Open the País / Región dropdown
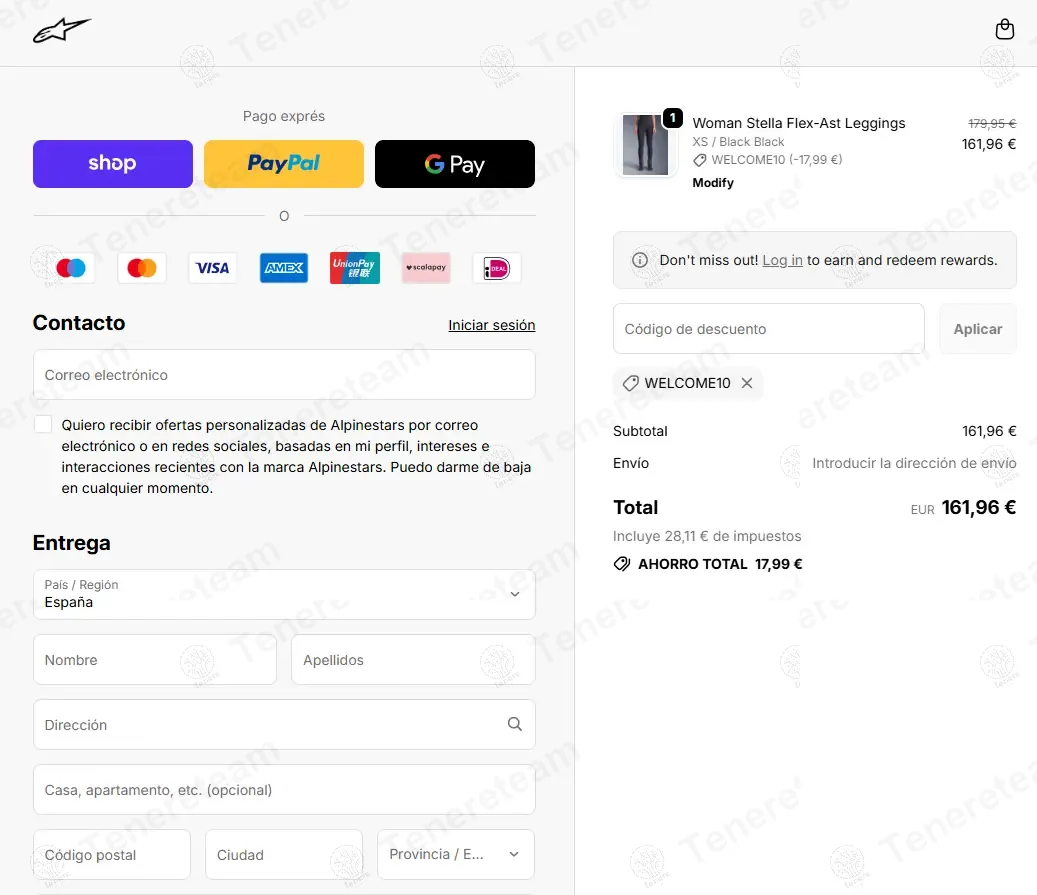 (x=284, y=594)
